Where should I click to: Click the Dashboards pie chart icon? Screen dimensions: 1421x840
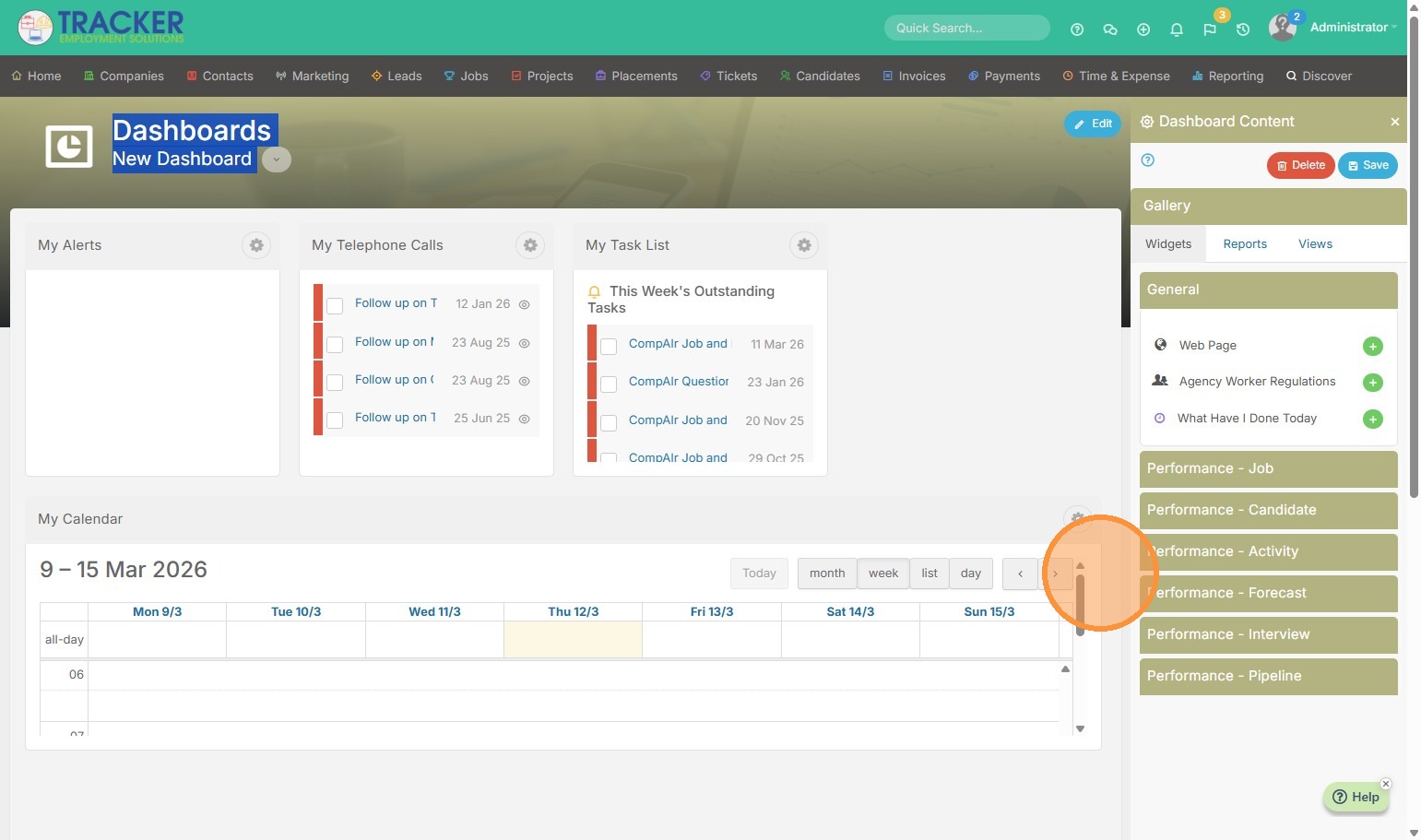(69, 146)
